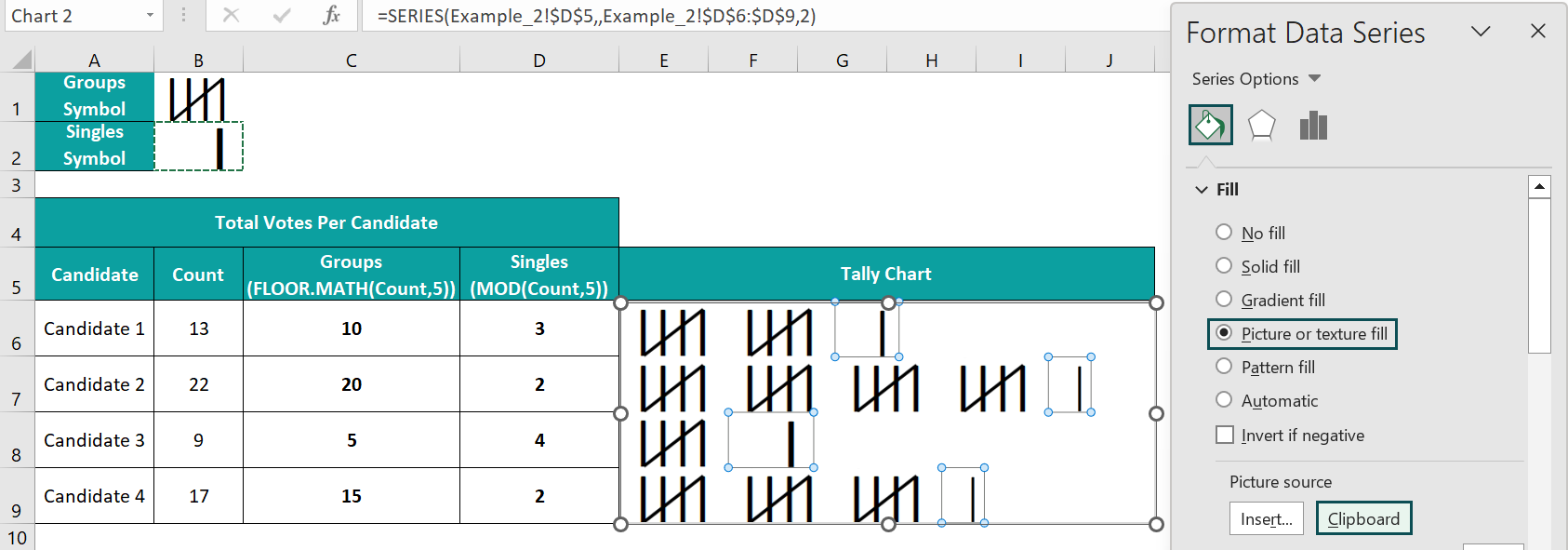1568x550 pixels.
Task: Click the Candidate 2 cell
Action: 94,384
